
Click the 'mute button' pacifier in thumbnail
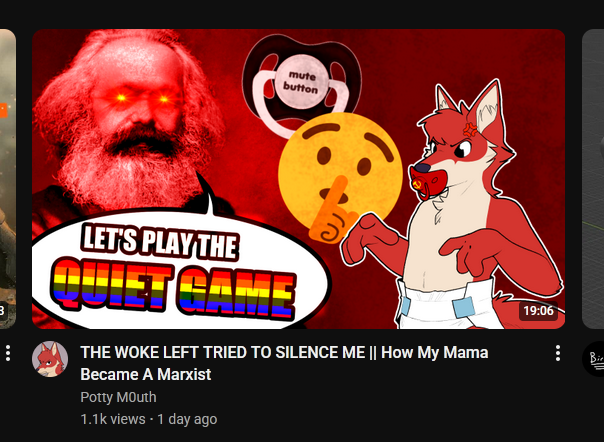302,86
